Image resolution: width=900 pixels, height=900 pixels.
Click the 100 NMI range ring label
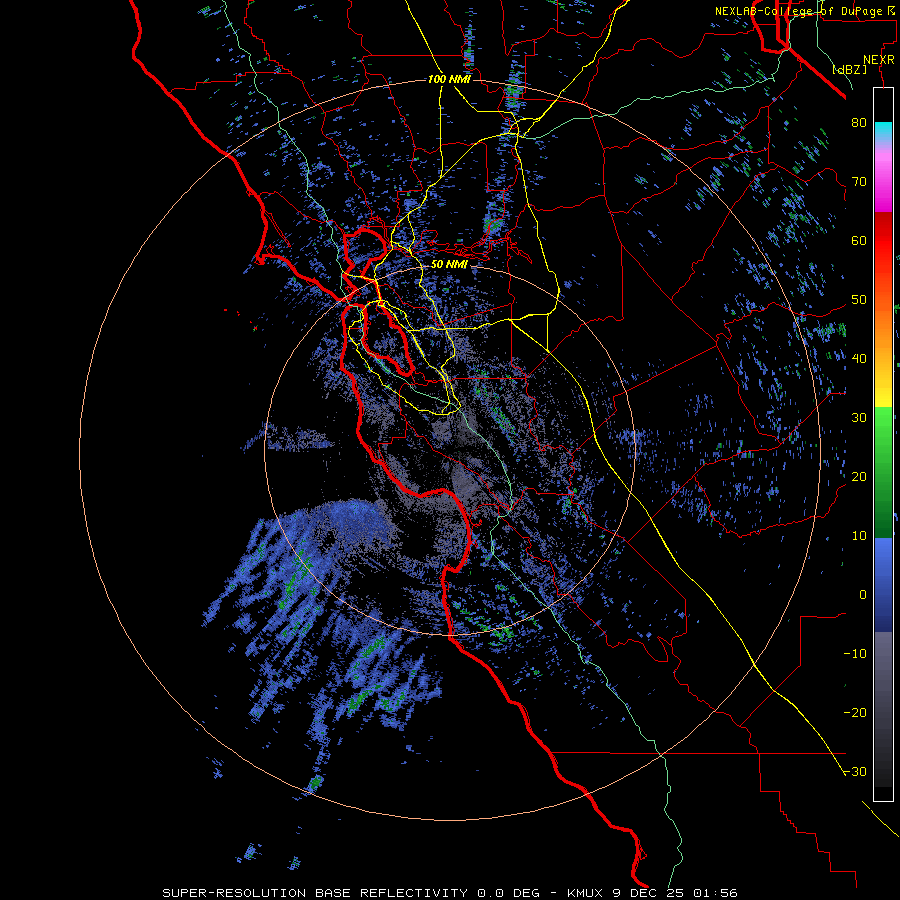[x=449, y=79]
